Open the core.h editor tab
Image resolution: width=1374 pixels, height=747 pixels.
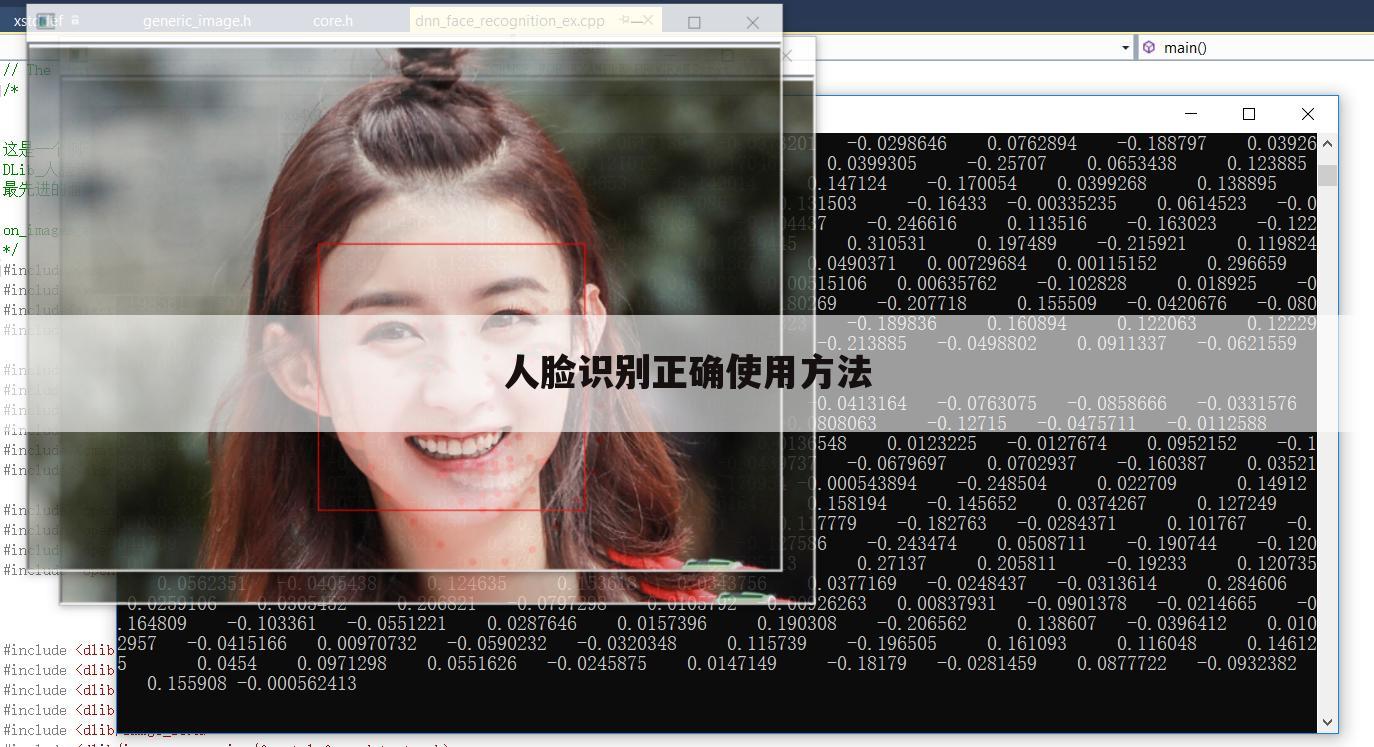[x=333, y=21]
